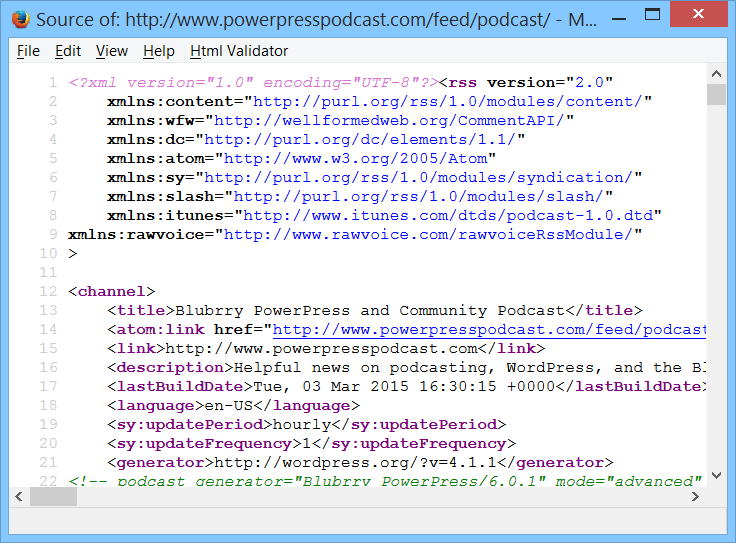Click the channel opening tag
736x543 pixels.
tap(111, 291)
